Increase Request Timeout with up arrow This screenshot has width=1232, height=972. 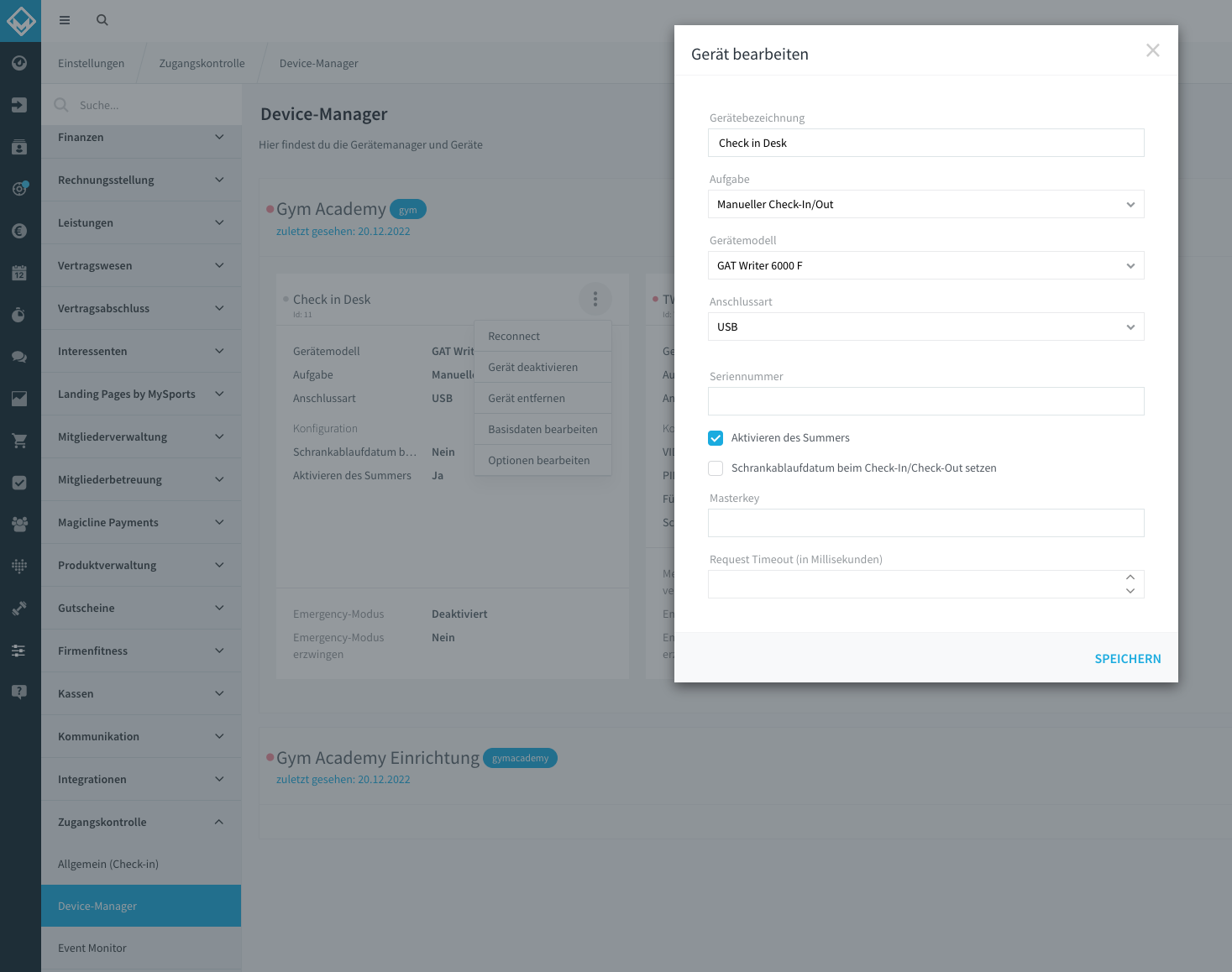click(x=1130, y=577)
